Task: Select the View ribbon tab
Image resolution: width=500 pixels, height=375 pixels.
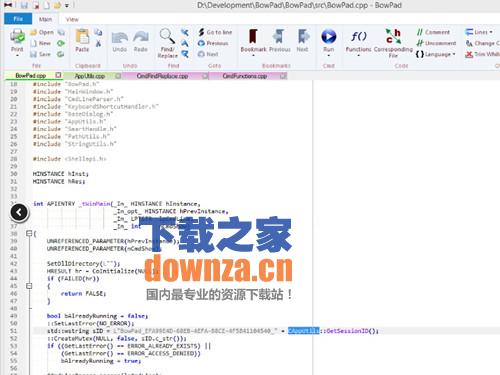Action: pyautogui.click(x=72, y=19)
